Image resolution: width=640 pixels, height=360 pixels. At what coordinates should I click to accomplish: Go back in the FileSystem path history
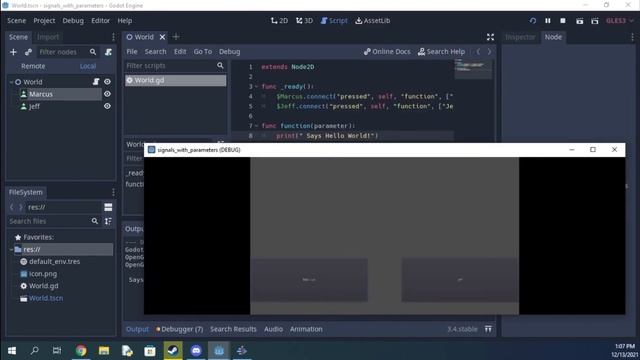click(11, 207)
